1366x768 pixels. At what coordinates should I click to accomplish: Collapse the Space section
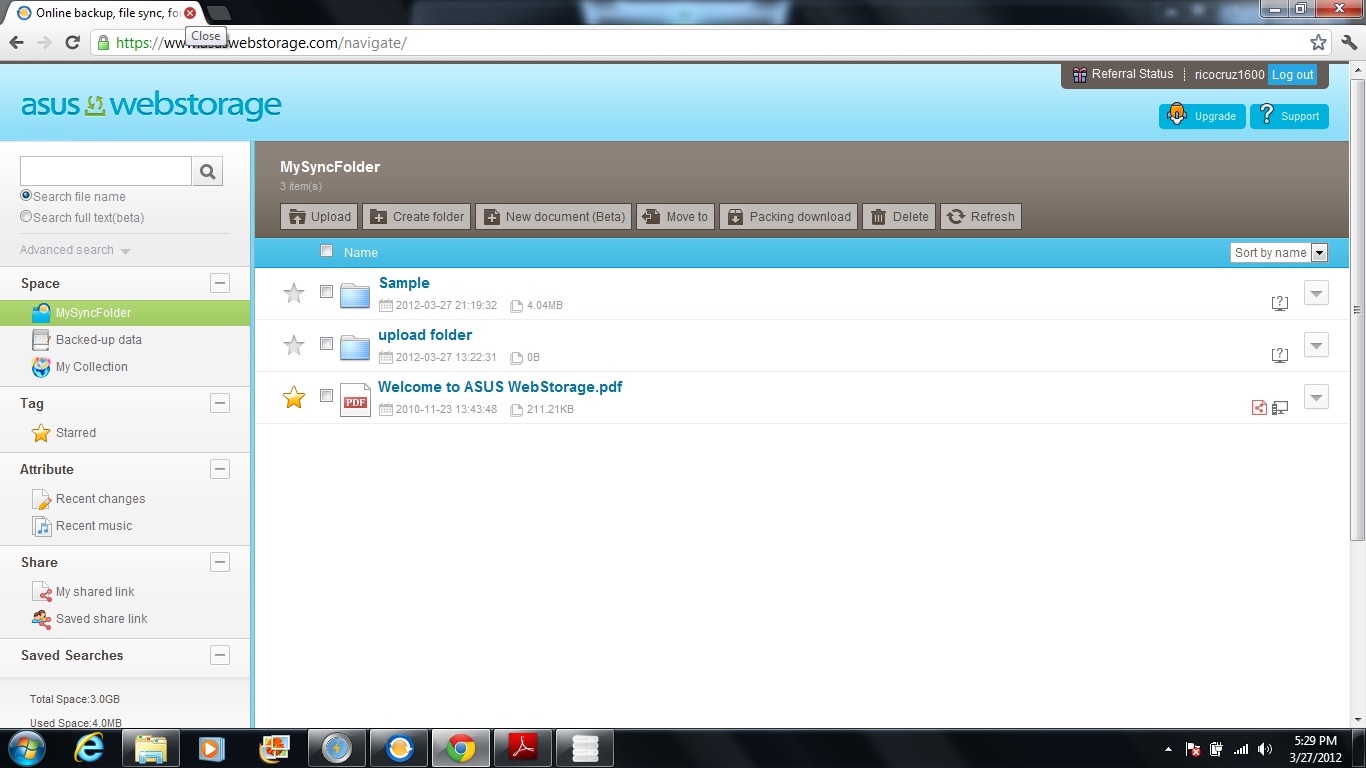220,283
